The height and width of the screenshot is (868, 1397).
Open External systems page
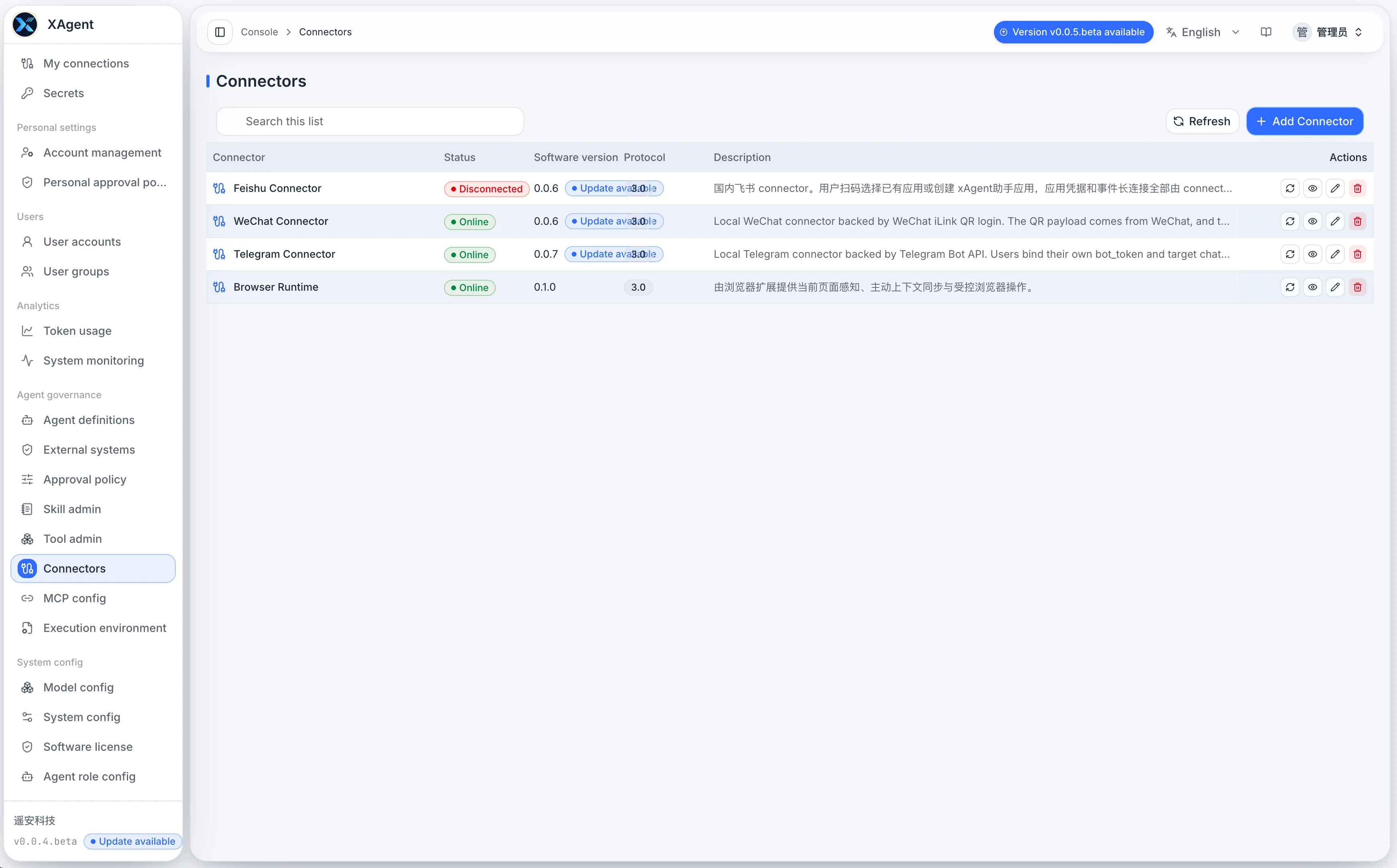[93, 450]
